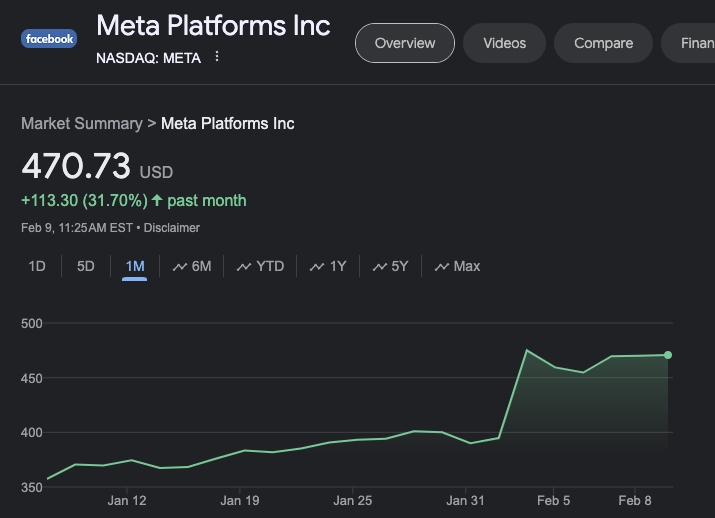715x518 pixels.
Task: Click the Meta Platforms Inc breadcrumb text
Action: click(x=227, y=124)
